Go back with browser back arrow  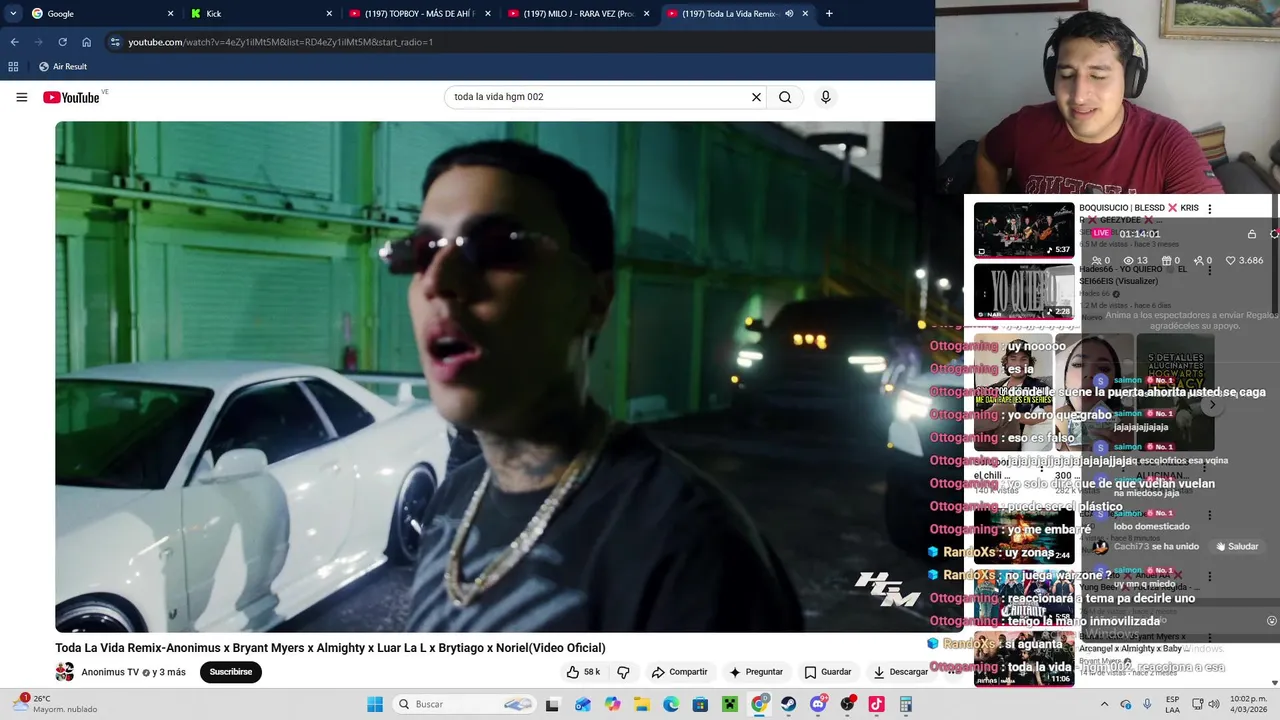click(x=14, y=42)
